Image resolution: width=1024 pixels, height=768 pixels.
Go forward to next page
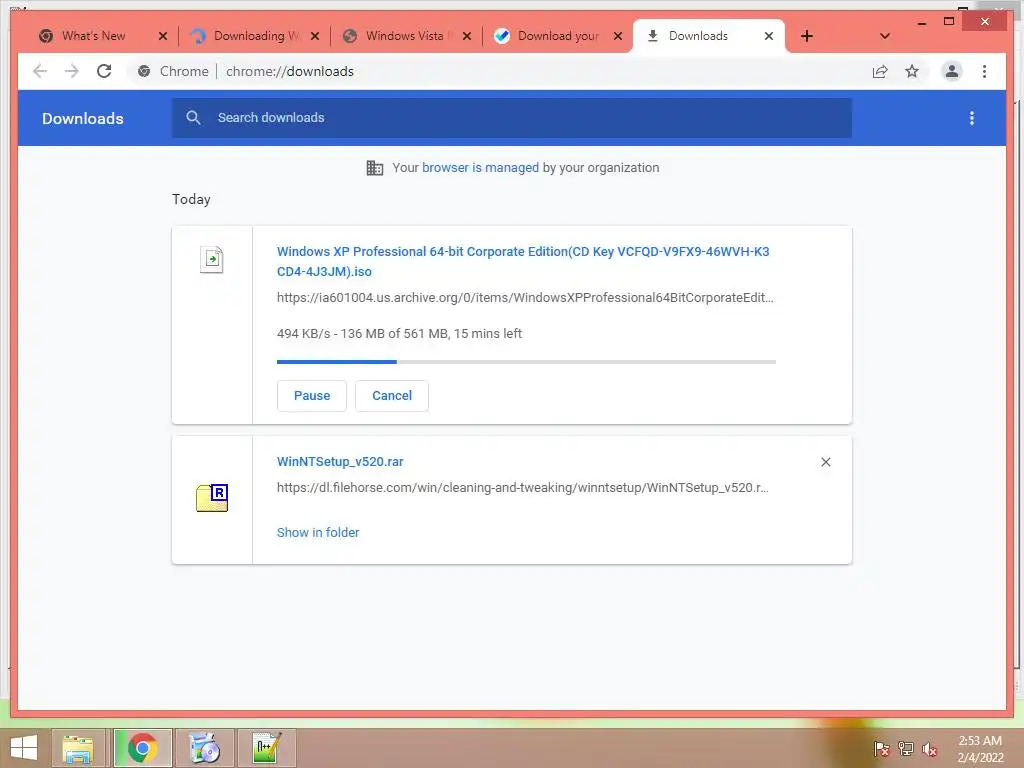[x=72, y=71]
